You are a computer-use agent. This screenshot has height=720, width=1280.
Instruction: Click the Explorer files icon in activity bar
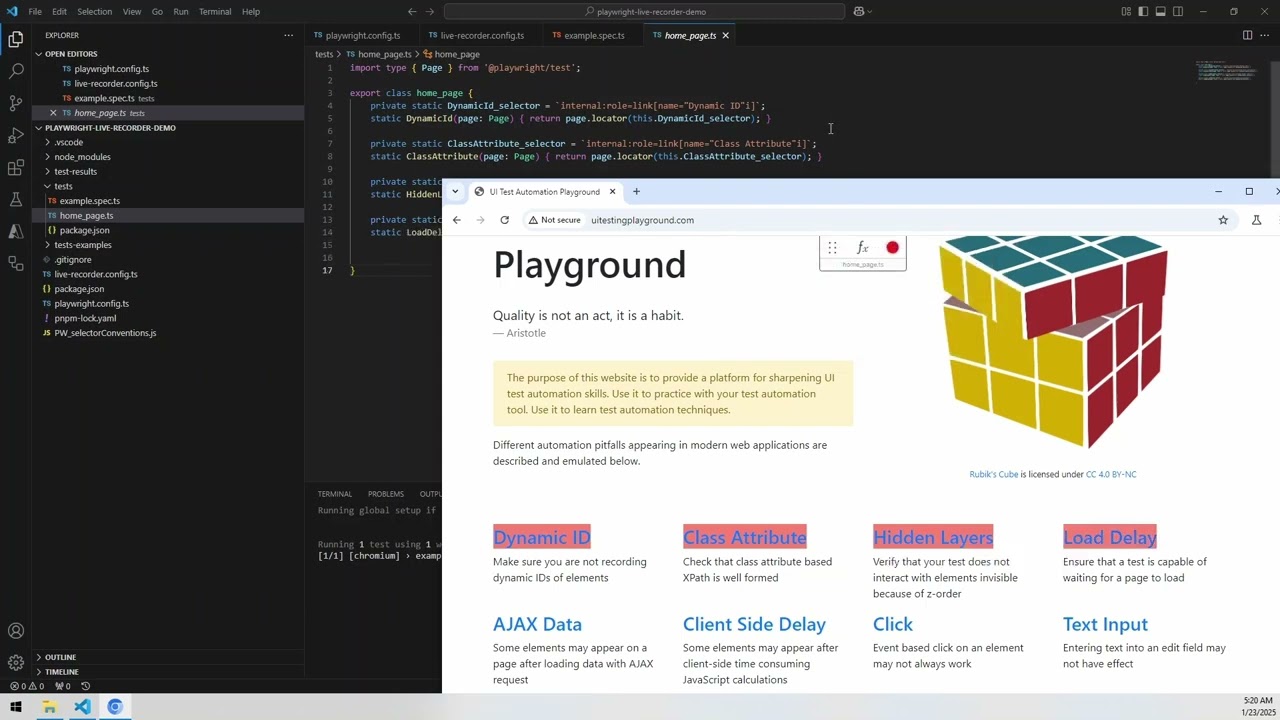click(16, 39)
